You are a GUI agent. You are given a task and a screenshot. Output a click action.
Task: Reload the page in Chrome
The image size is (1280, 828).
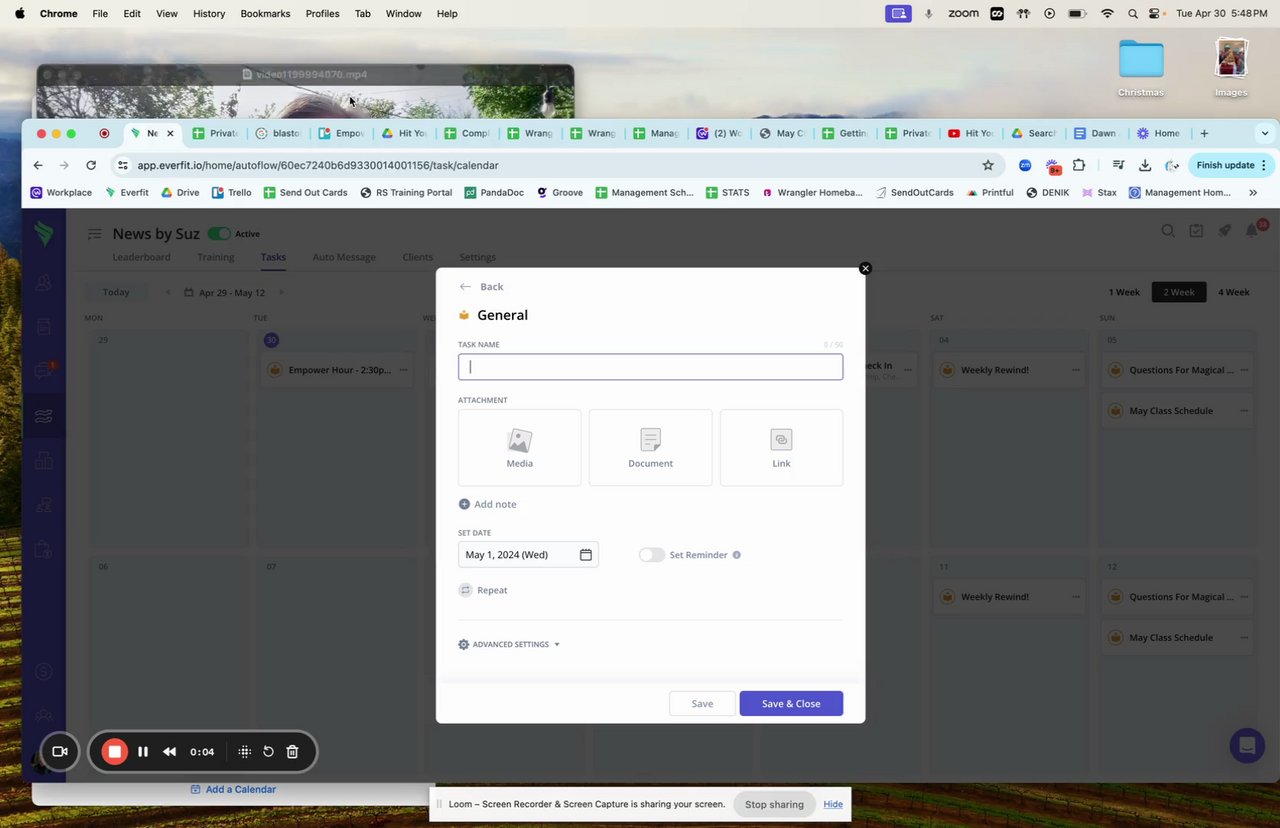point(91,165)
